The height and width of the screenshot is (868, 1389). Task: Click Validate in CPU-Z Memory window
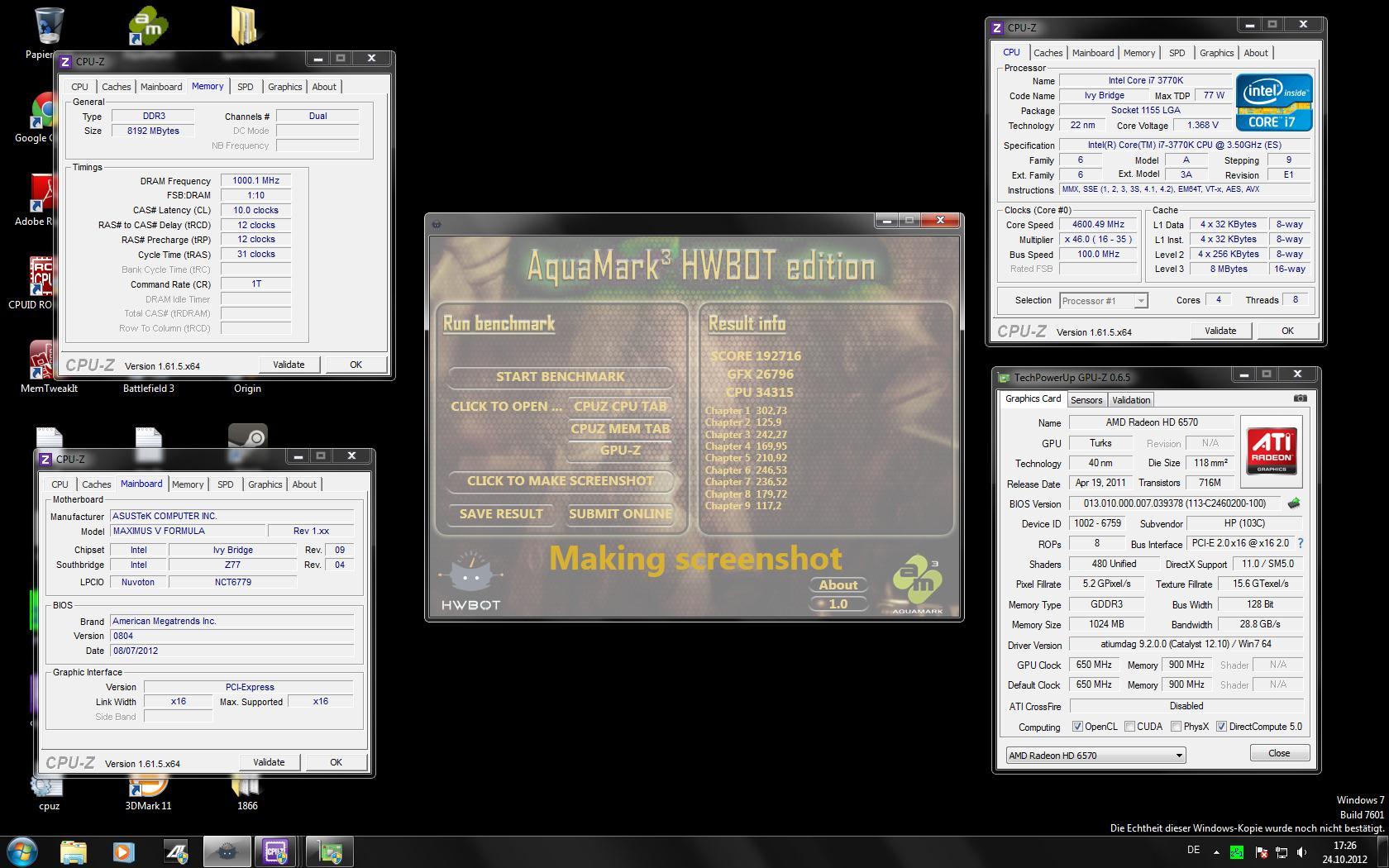(x=289, y=365)
